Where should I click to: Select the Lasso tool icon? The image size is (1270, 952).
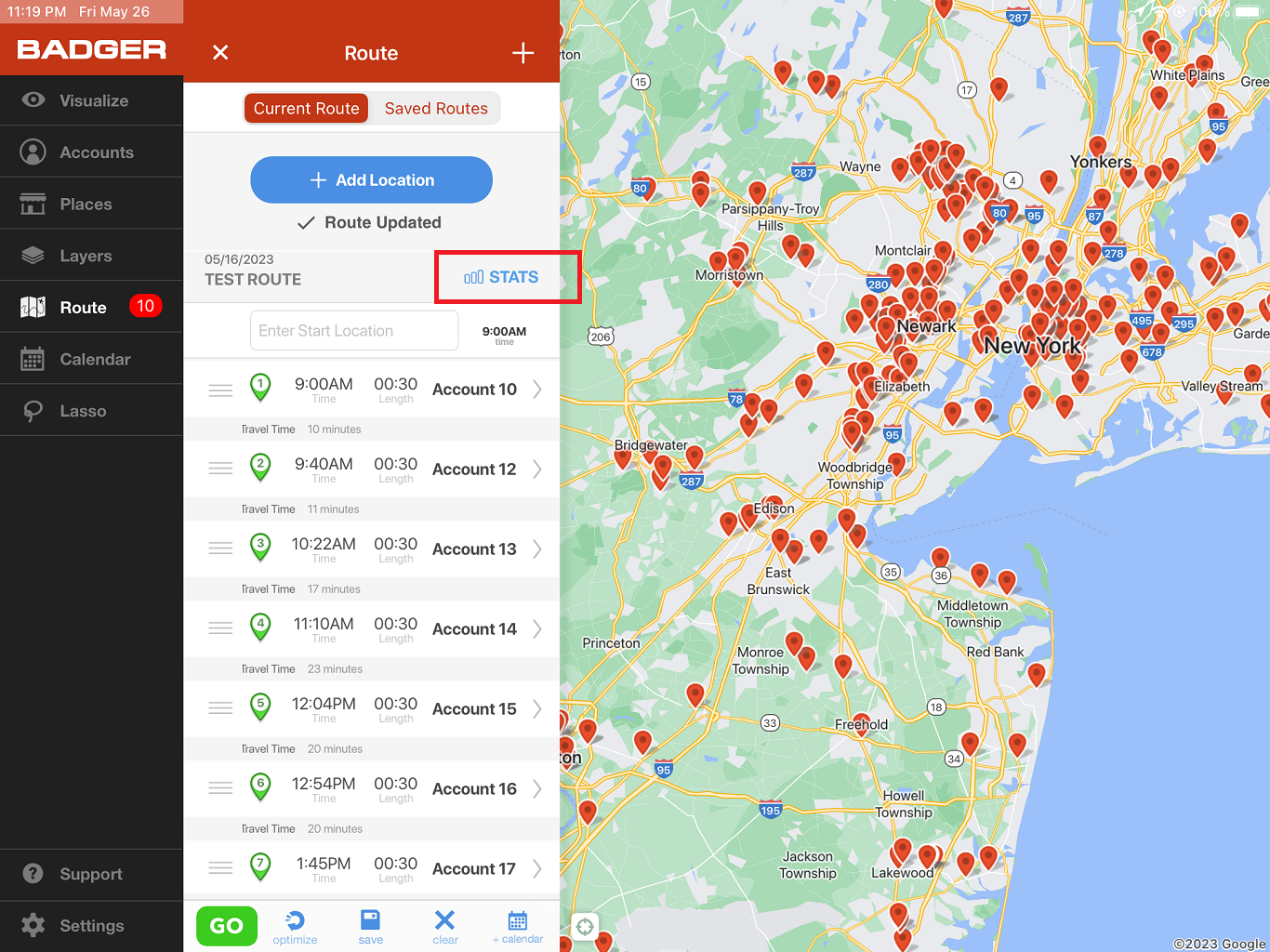(x=33, y=411)
